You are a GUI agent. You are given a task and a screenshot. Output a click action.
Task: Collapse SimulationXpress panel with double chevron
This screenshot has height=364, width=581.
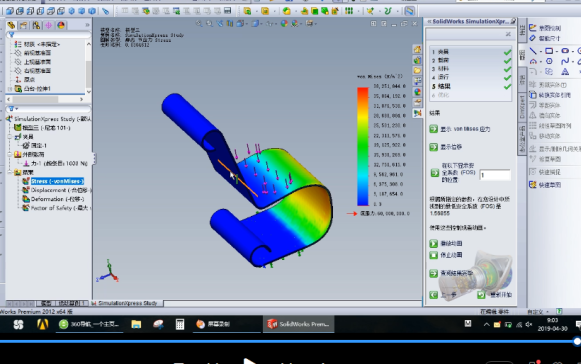pyautogui.click(x=429, y=21)
